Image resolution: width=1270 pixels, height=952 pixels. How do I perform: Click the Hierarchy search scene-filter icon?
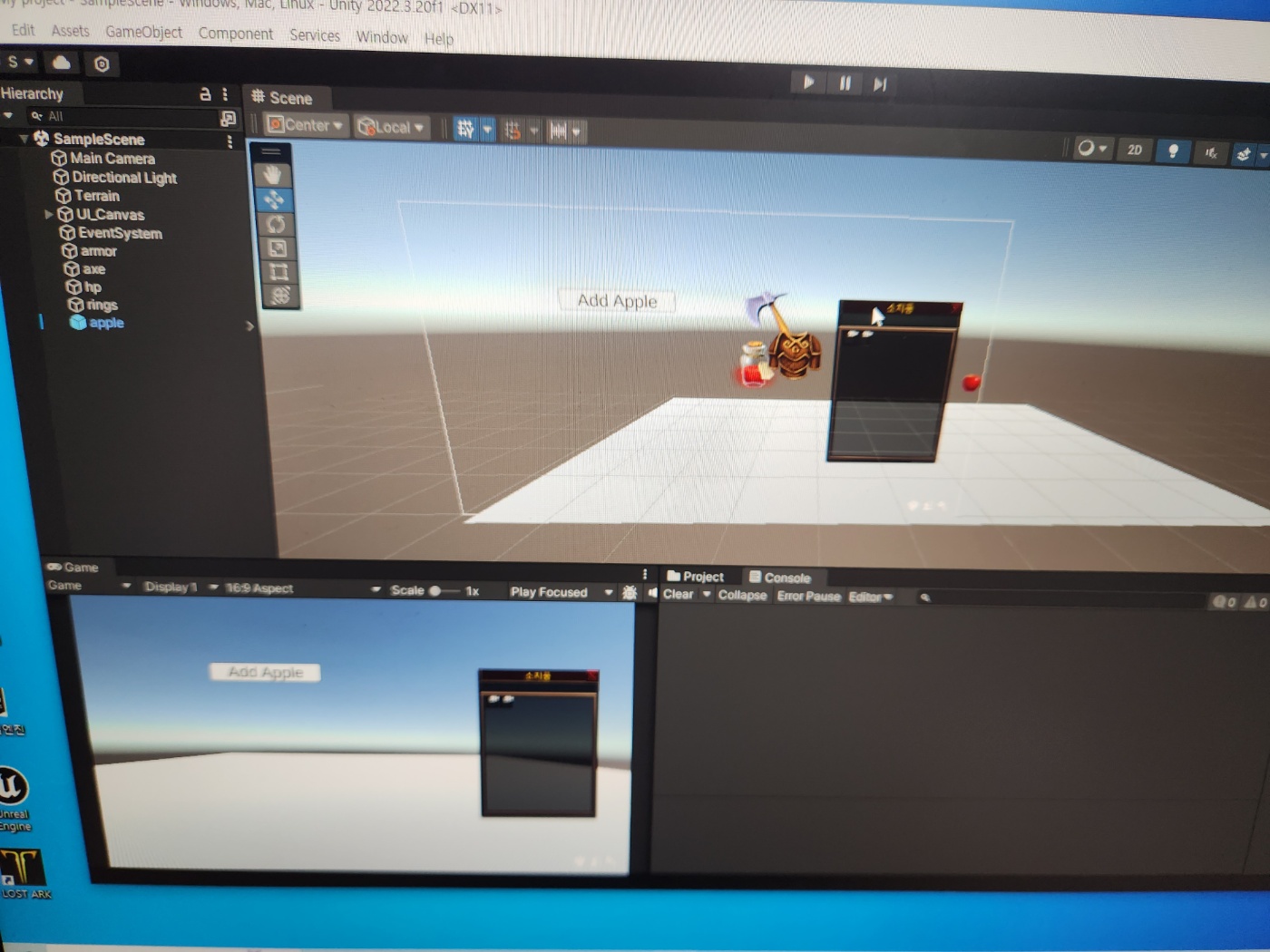click(228, 119)
